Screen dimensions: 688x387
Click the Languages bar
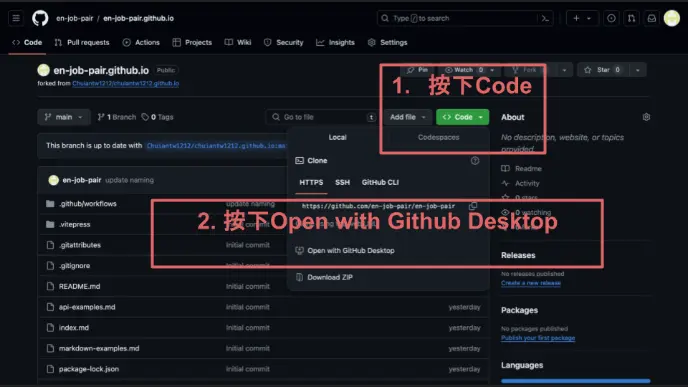click(x=575, y=381)
